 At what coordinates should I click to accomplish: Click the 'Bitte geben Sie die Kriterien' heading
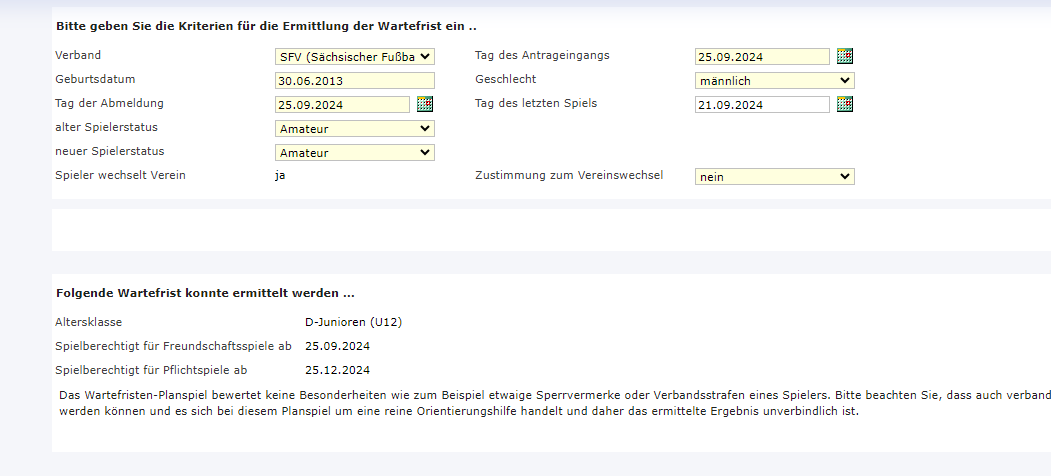pyautogui.click(x=265, y=24)
